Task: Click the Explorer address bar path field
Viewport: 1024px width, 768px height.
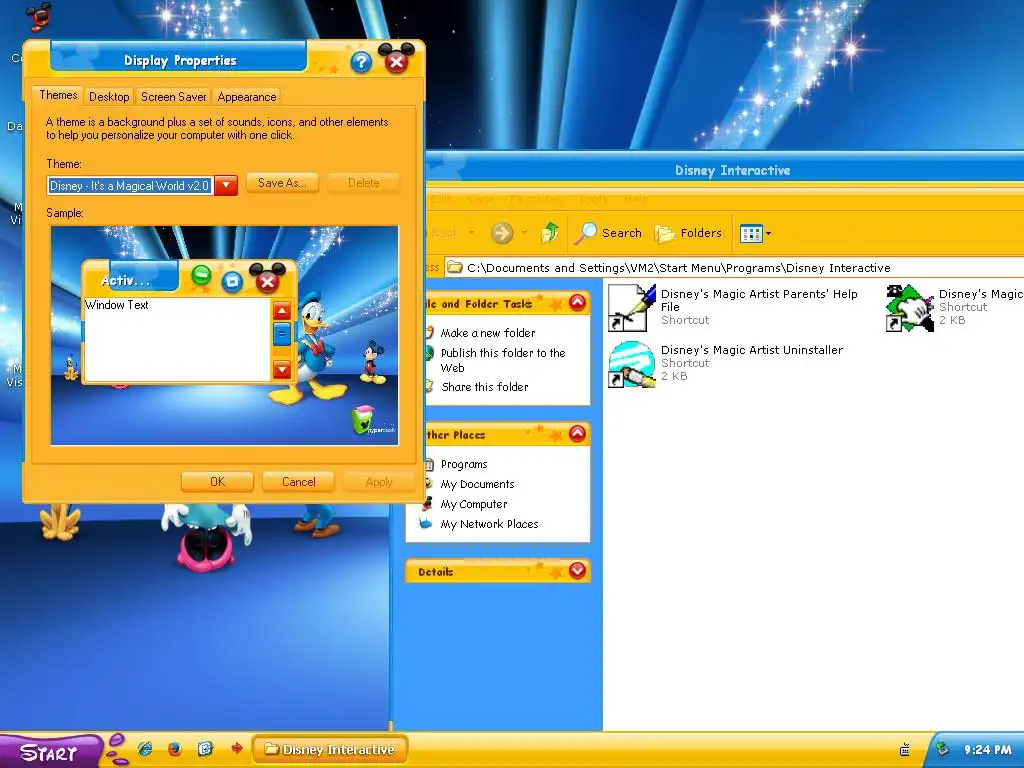Action: tap(735, 267)
